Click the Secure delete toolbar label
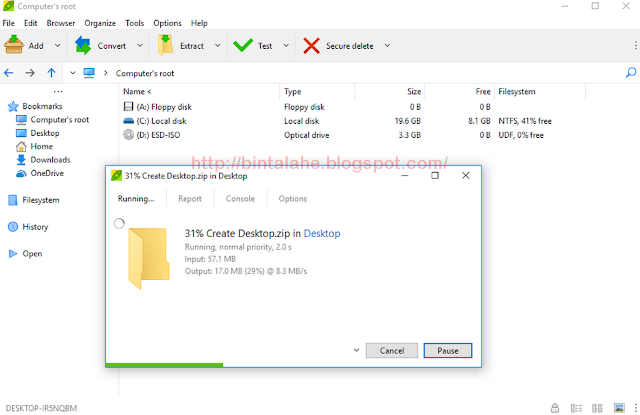Viewport: 640px width, 415px height. pos(349,46)
